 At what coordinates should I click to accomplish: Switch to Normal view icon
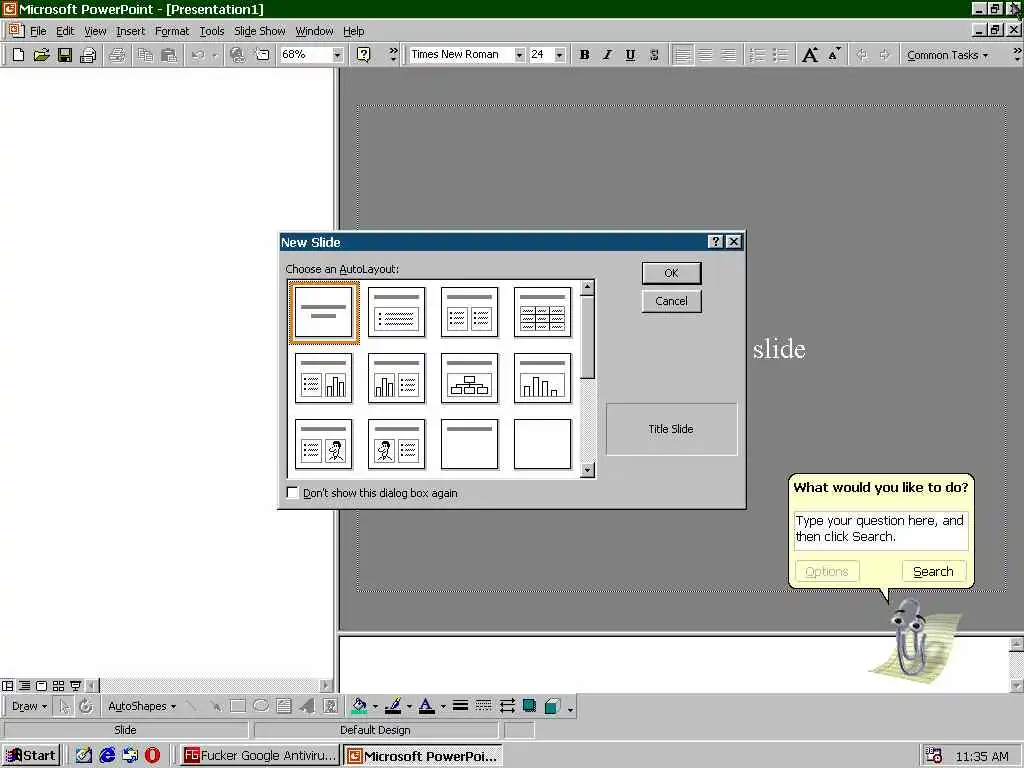click(x=8, y=686)
